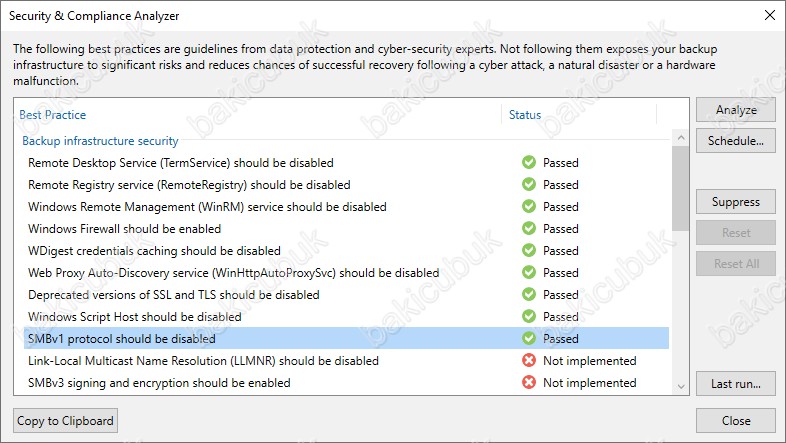Sort by the Best Practice column header

[x=52, y=115]
